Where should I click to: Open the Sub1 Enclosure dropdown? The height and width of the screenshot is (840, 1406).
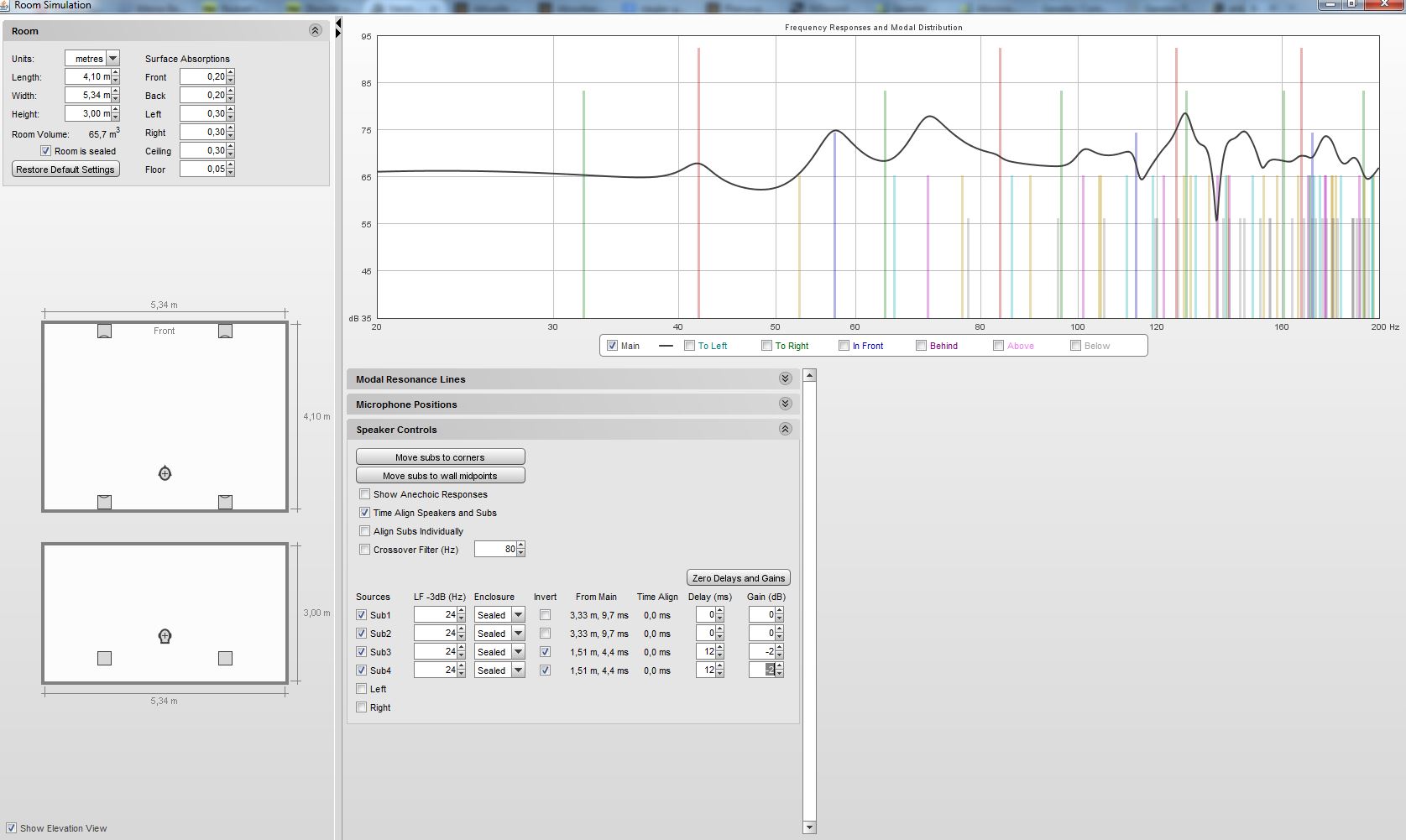click(x=518, y=615)
